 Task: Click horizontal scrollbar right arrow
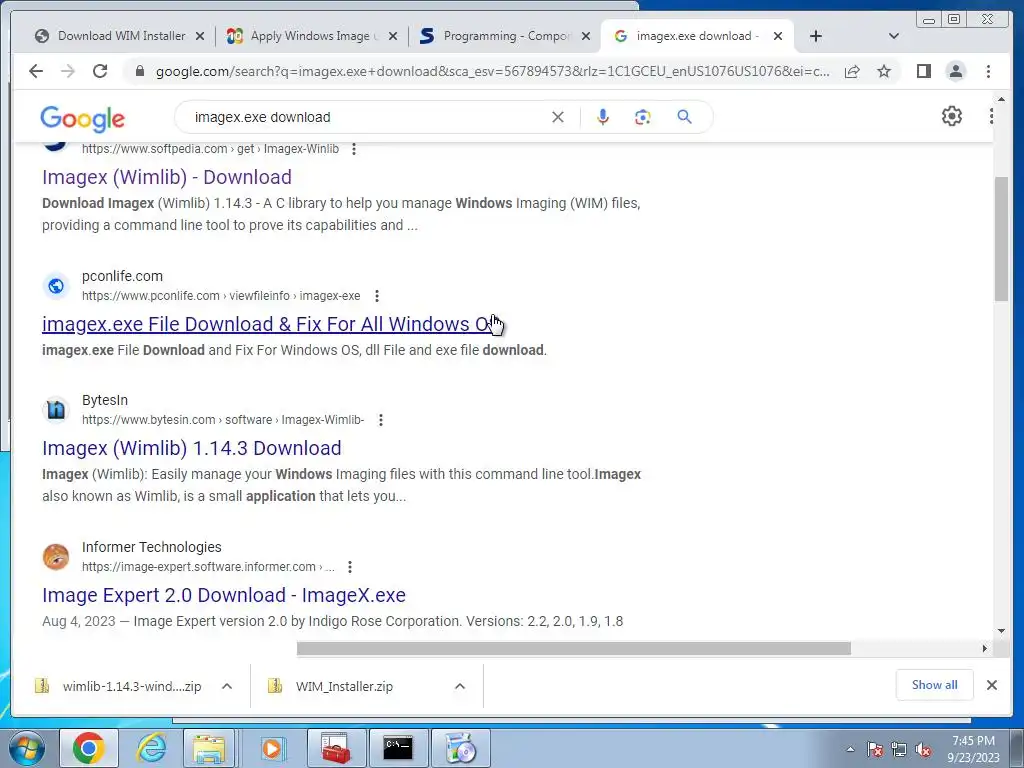[x=984, y=648]
